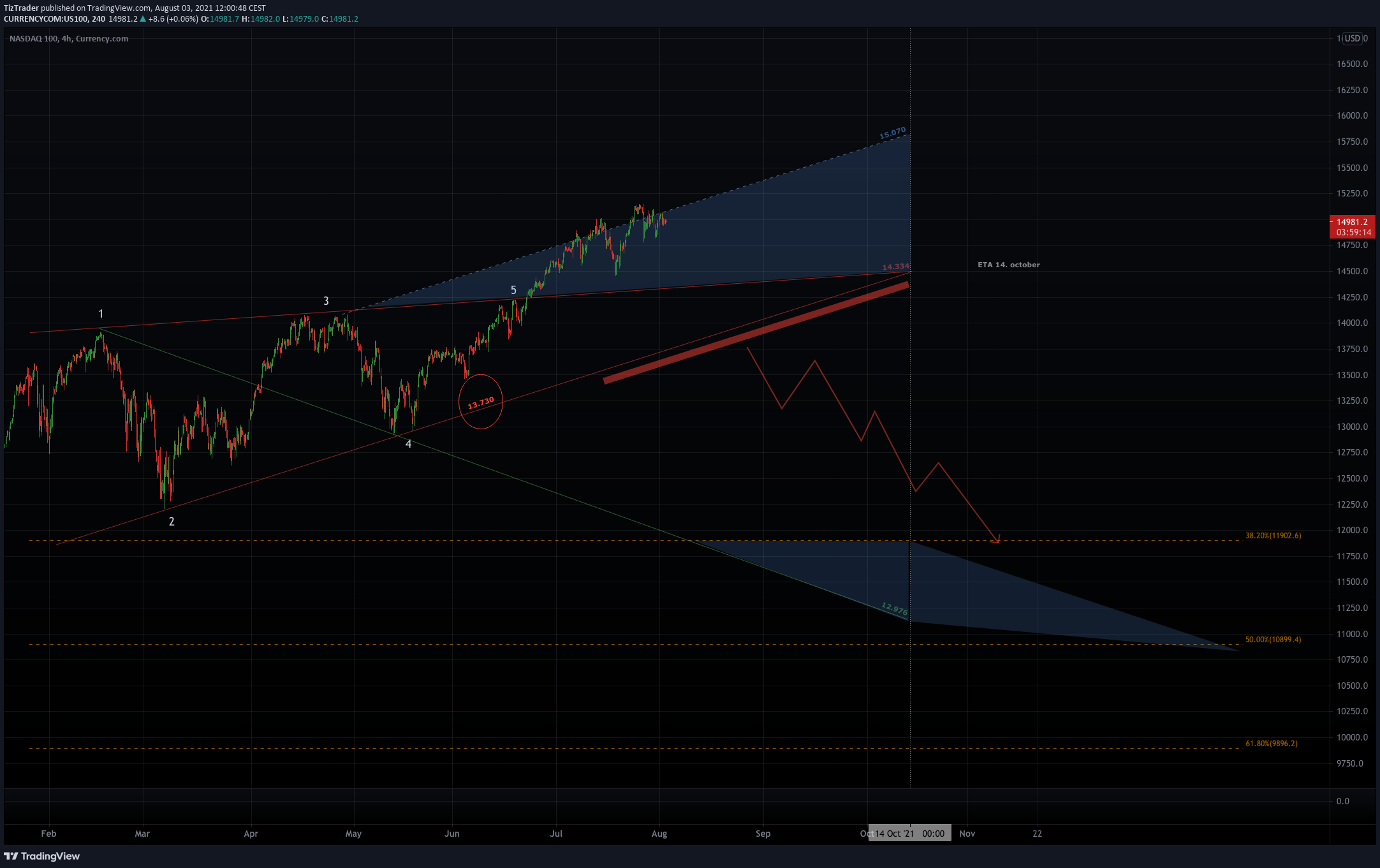The width and height of the screenshot is (1380, 868).
Task: Click the wave label 5 near late June
Action: point(513,290)
